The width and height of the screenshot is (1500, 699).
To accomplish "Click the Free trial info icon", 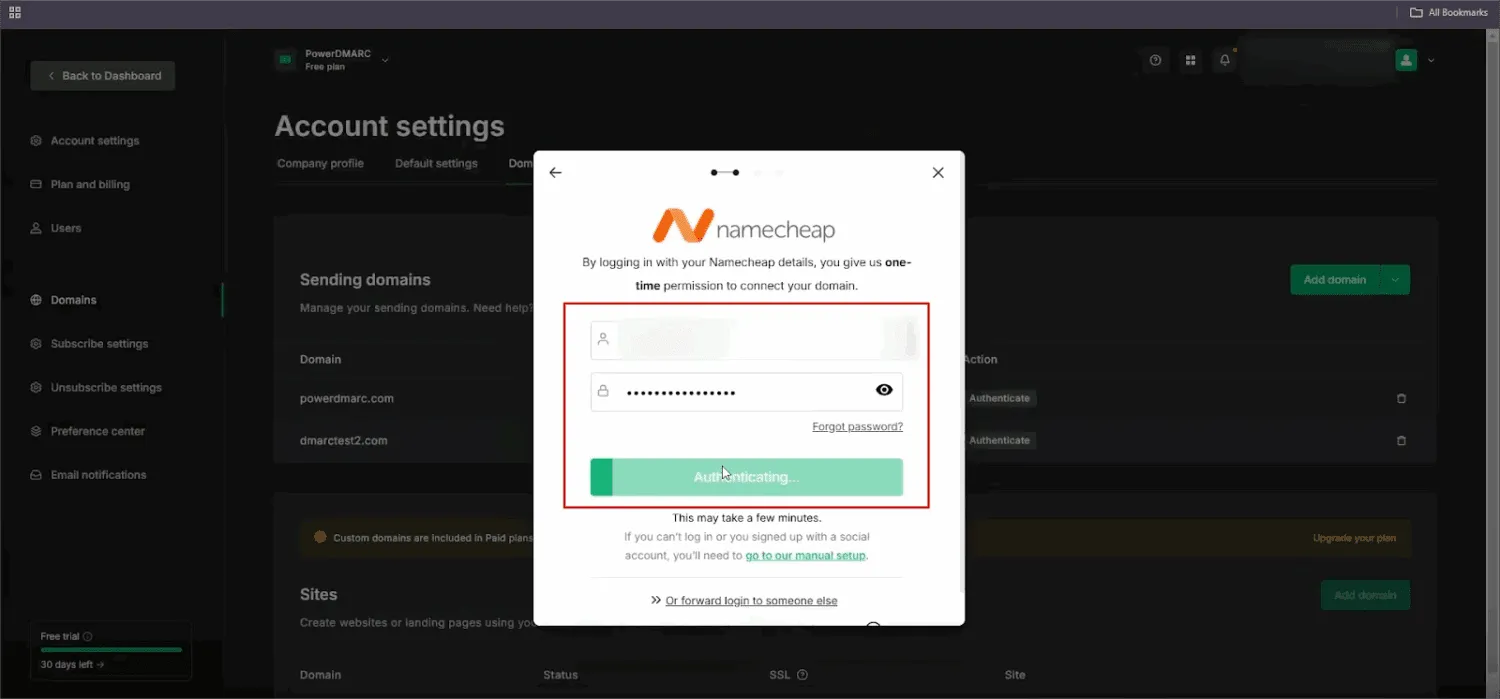I will click(88, 637).
